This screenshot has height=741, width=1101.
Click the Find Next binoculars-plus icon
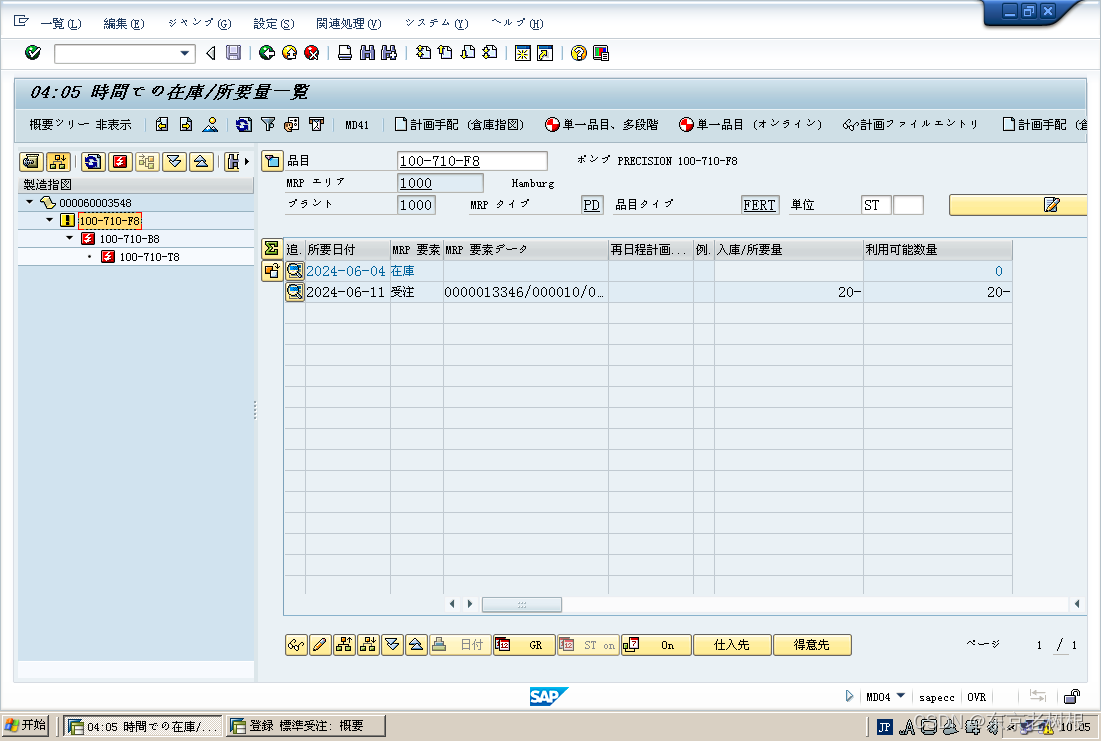point(389,53)
